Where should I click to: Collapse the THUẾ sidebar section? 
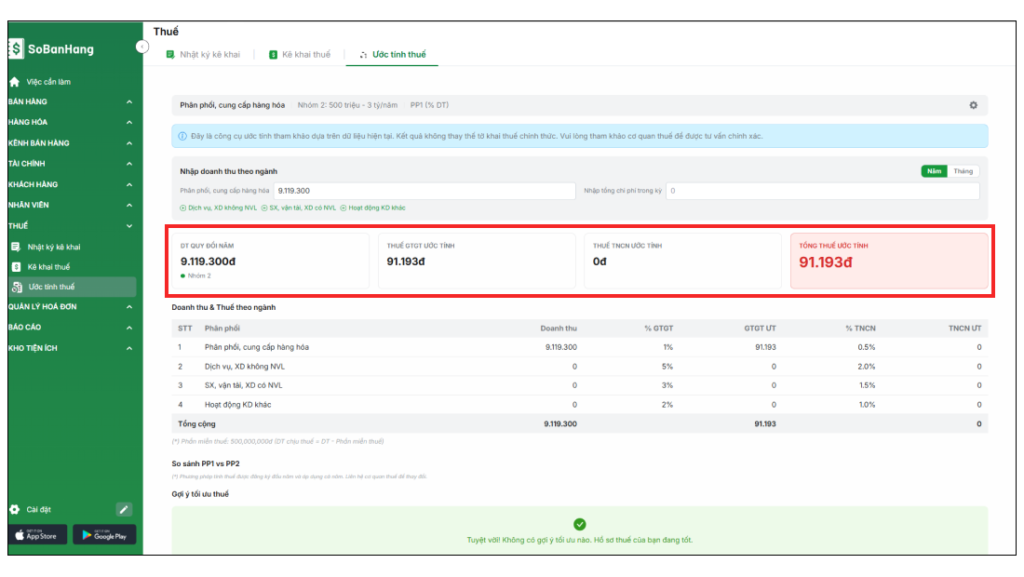[x=129, y=226]
